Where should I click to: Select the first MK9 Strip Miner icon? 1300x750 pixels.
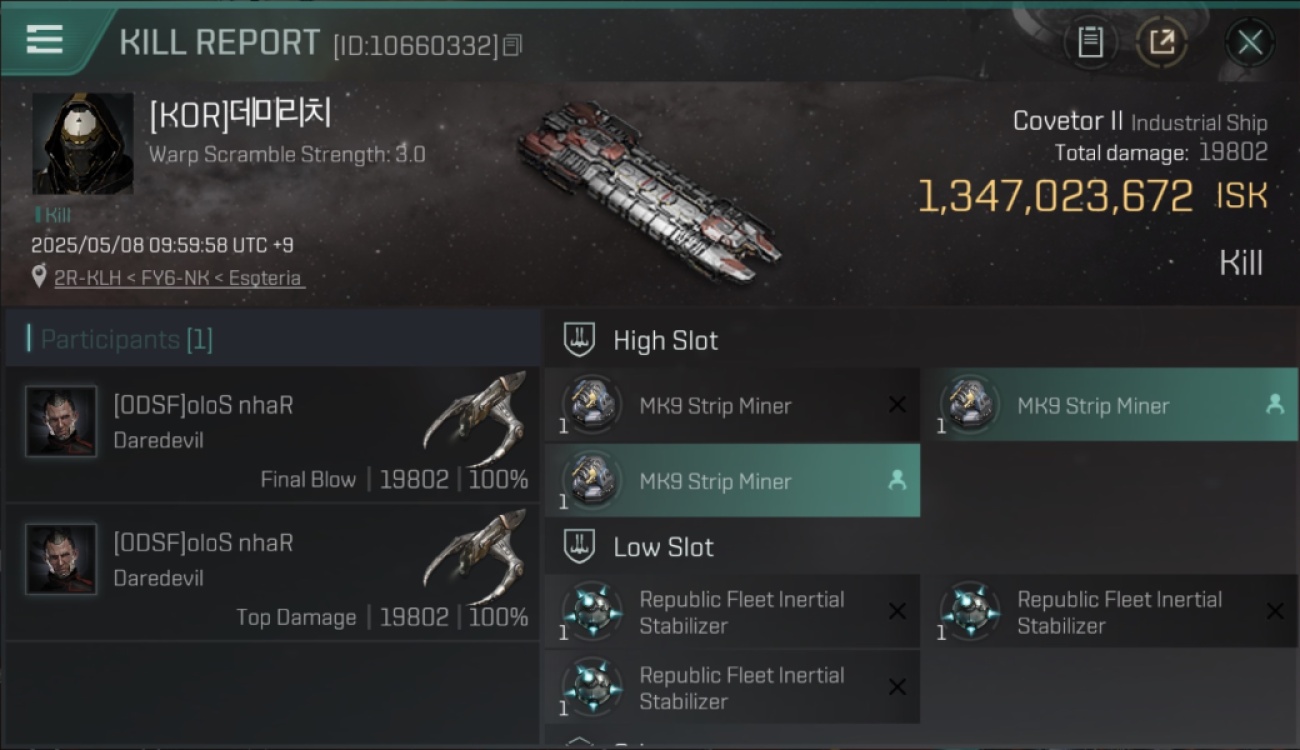(591, 405)
